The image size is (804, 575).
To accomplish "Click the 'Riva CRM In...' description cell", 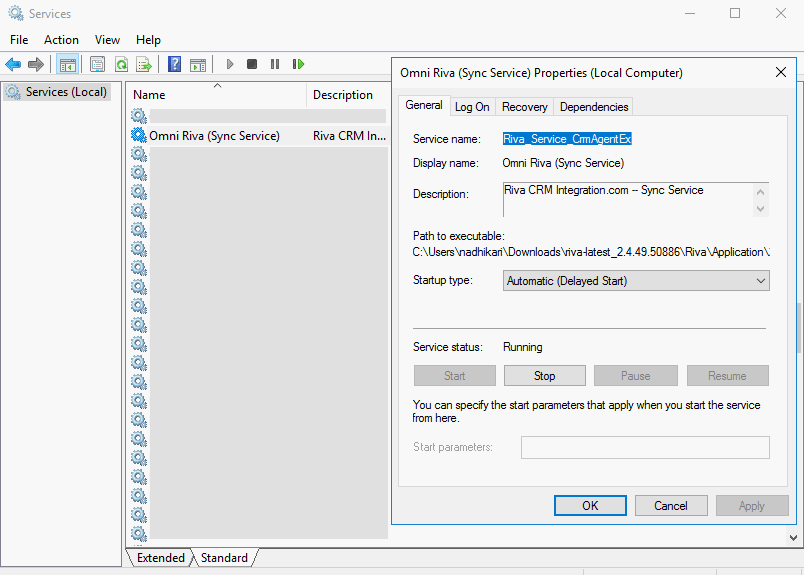I will click(x=350, y=135).
